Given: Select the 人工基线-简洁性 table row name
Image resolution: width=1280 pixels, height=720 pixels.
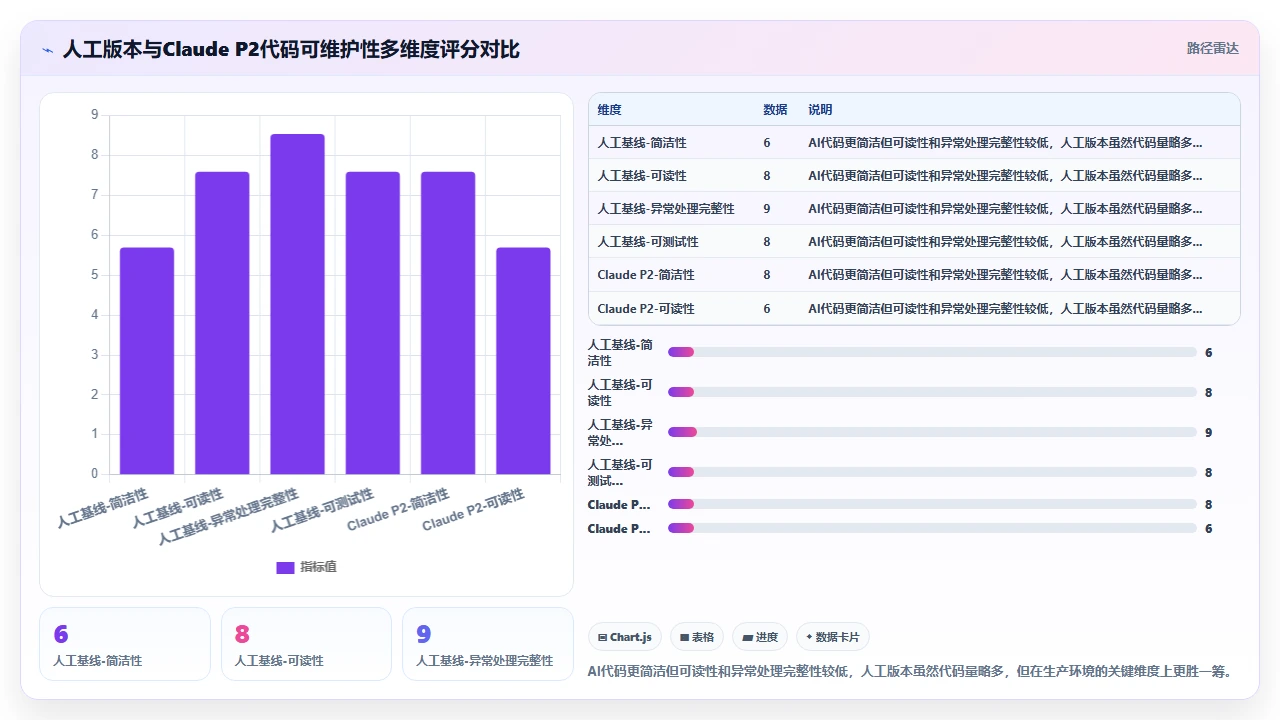Looking at the screenshot, I should click(642, 143).
